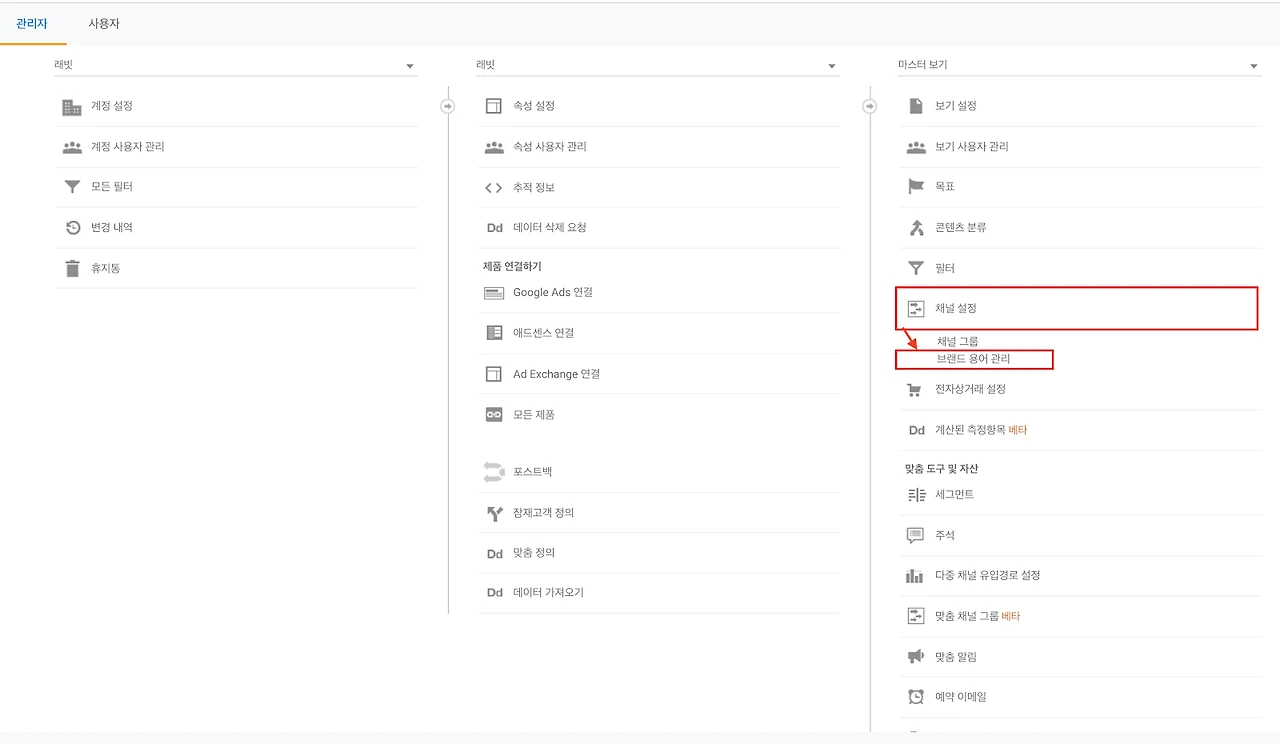Click the building icon beside 계정 설정
The image size is (1280, 744).
(72, 106)
